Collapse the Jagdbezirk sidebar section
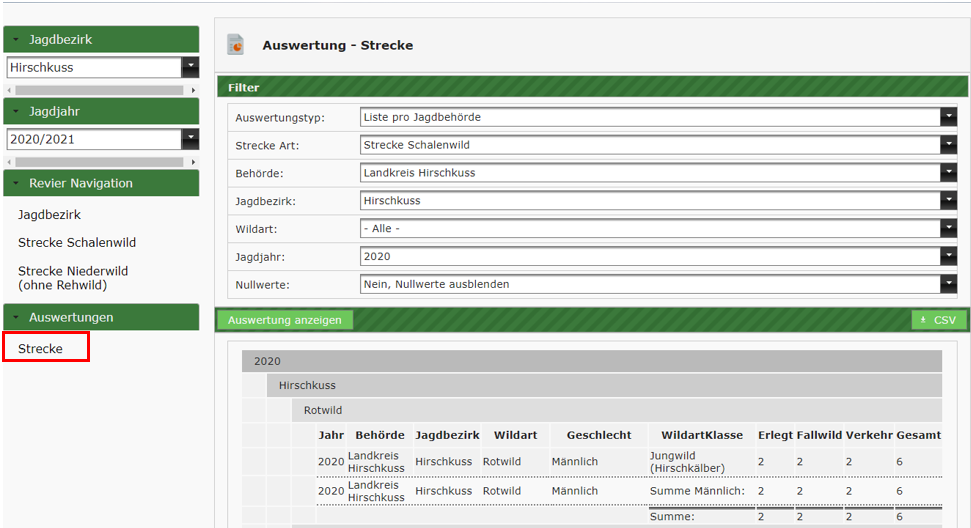The width and height of the screenshot is (971, 528). pyautogui.click(x=101, y=39)
